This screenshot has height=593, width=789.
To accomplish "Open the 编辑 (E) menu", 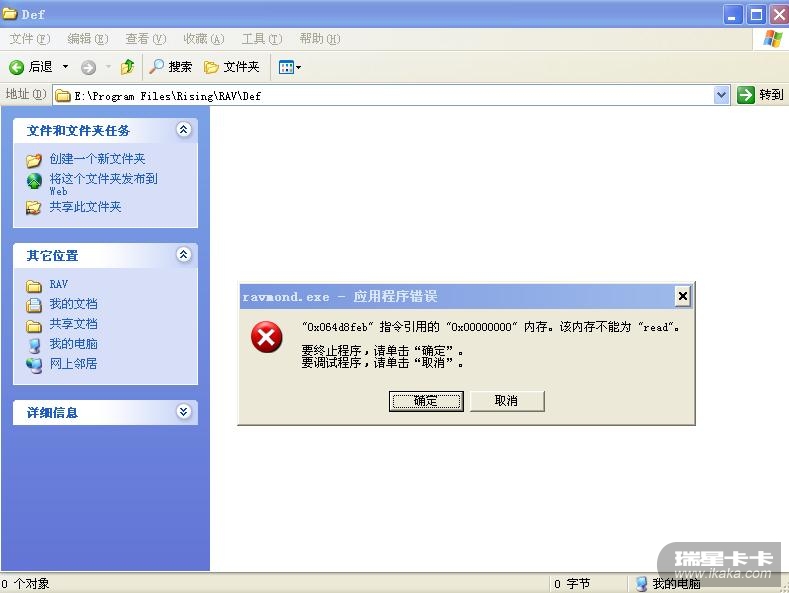I will point(88,39).
